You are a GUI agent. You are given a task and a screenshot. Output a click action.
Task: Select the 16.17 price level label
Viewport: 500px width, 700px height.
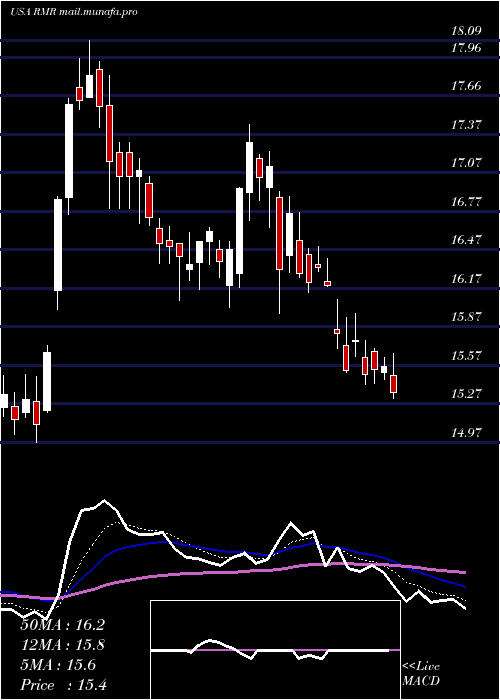coord(466,279)
